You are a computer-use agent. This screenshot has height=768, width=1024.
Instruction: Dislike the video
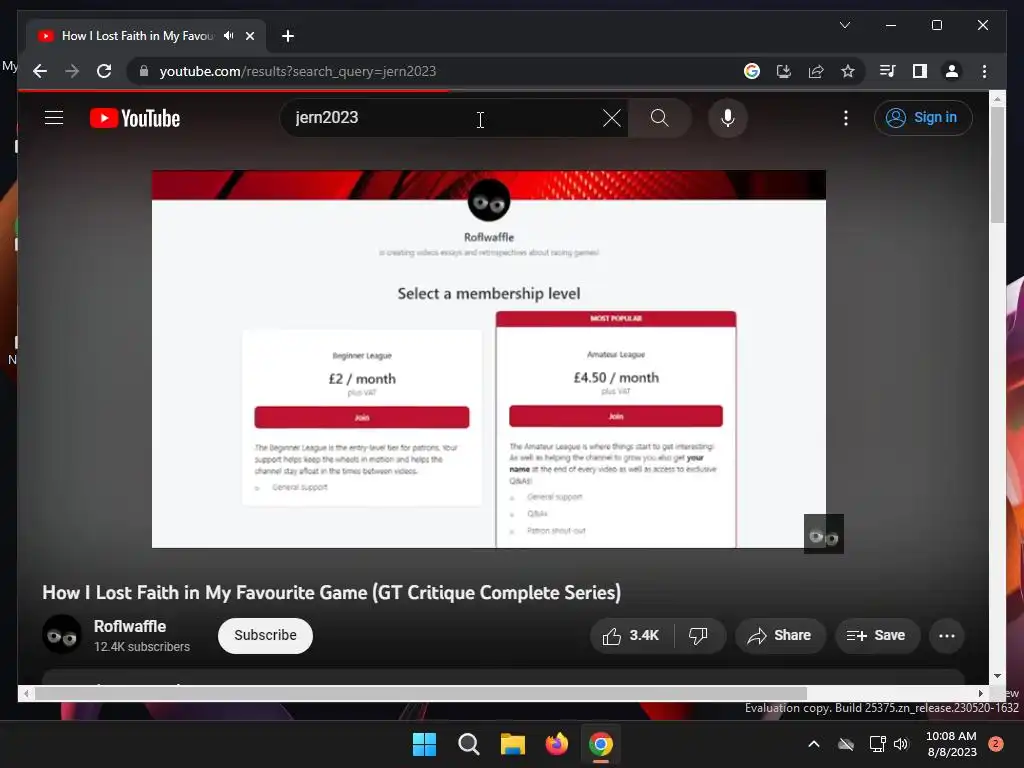coord(699,635)
